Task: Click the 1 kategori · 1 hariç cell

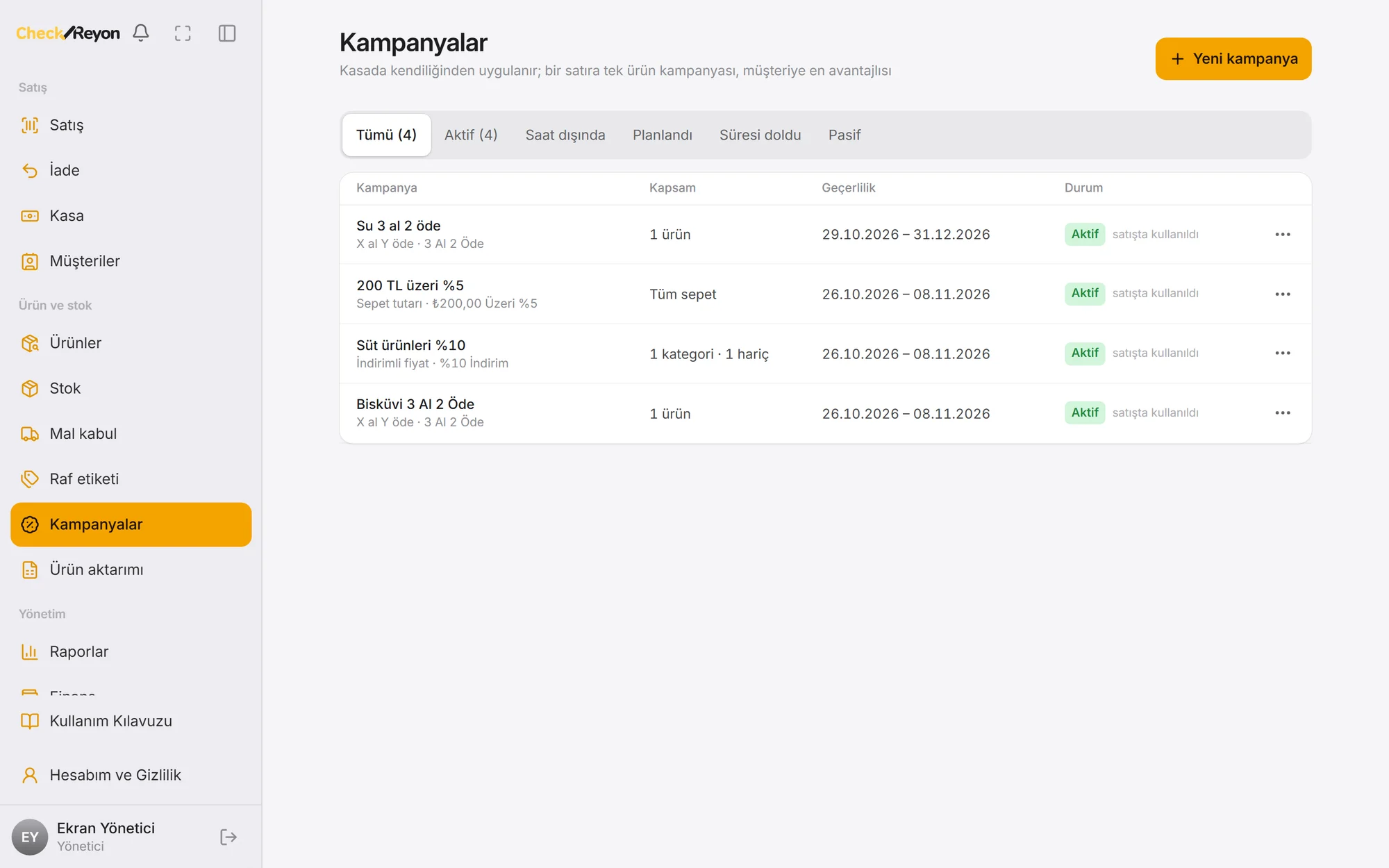Action: [709, 354]
